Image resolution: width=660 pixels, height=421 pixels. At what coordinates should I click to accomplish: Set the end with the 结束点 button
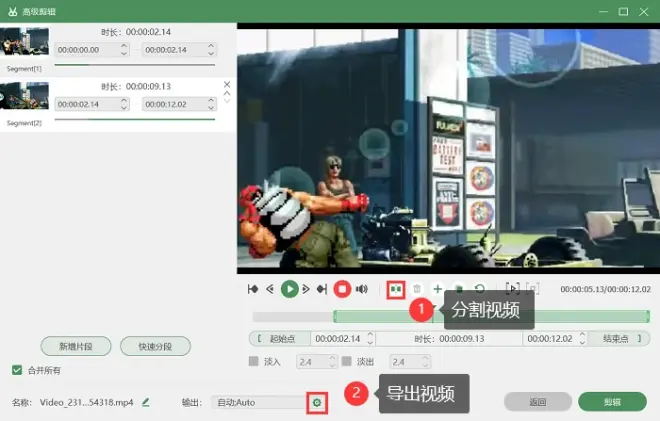coord(619,338)
